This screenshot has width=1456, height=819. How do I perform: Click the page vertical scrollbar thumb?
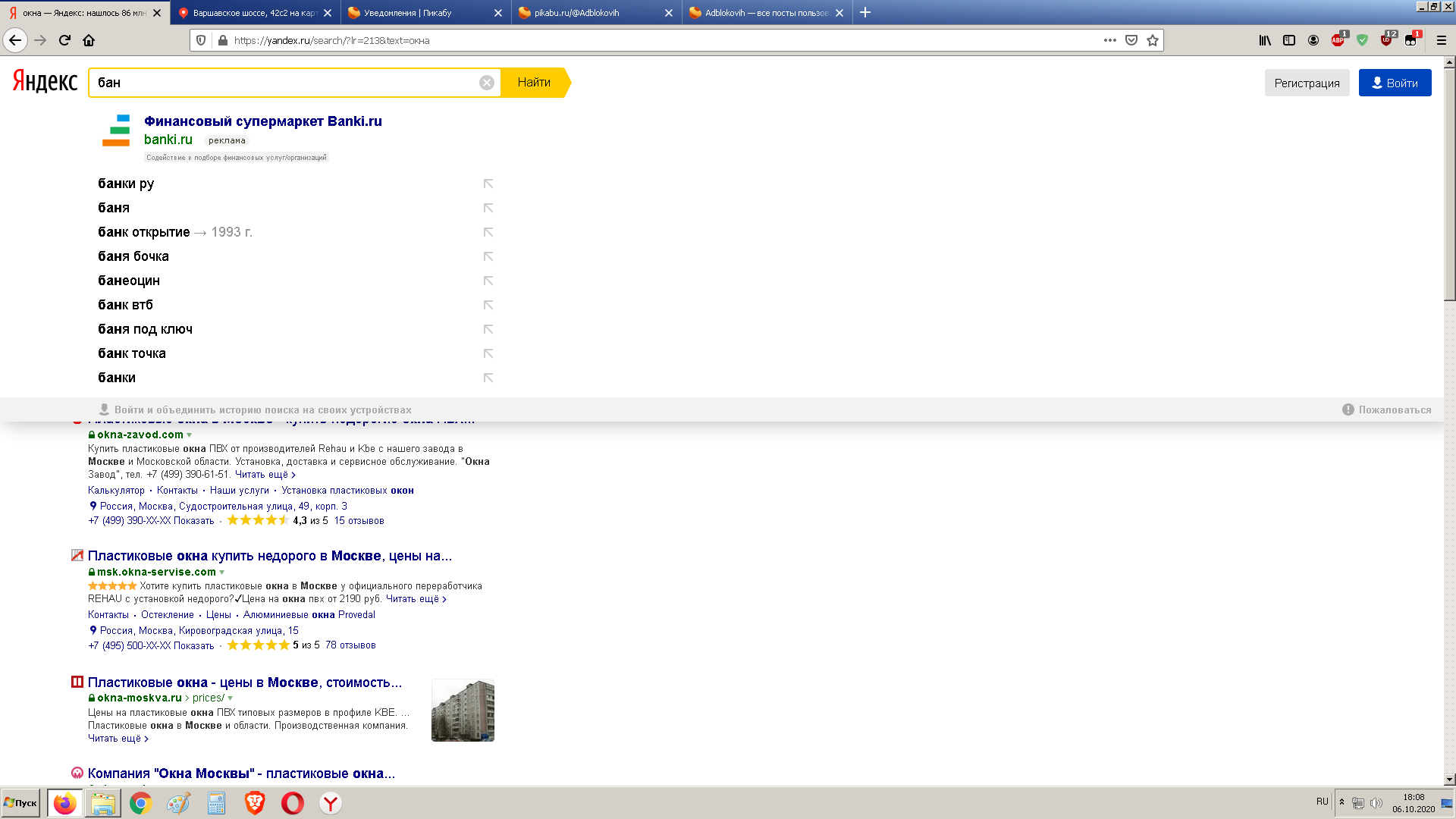tap(1449, 186)
